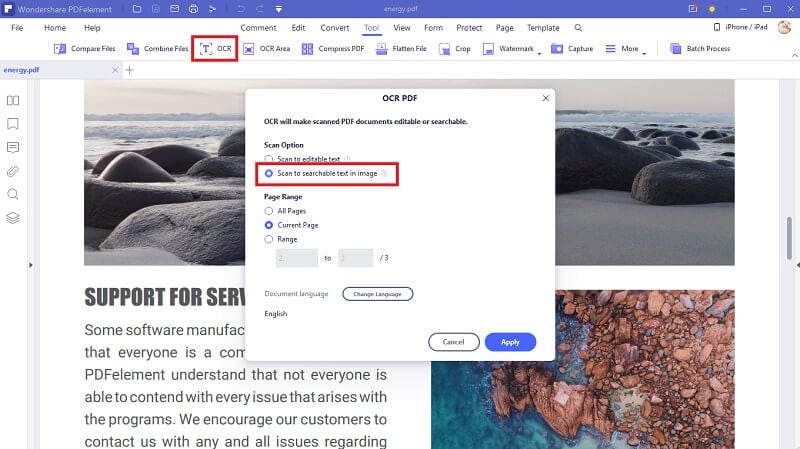Click the open folder icon in title bar
The height and width of the screenshot is (449, 800).
pyautogui.click(x=137, y=9)
